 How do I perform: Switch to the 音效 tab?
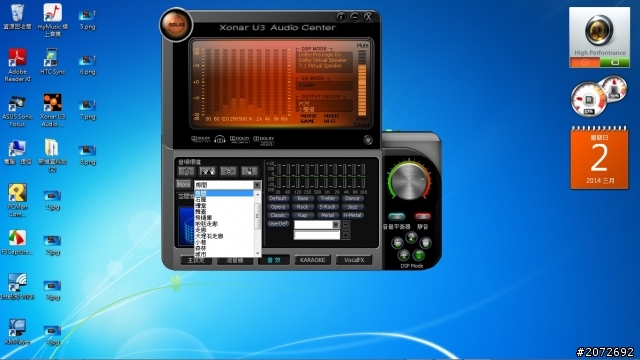(x=273, y=260)
